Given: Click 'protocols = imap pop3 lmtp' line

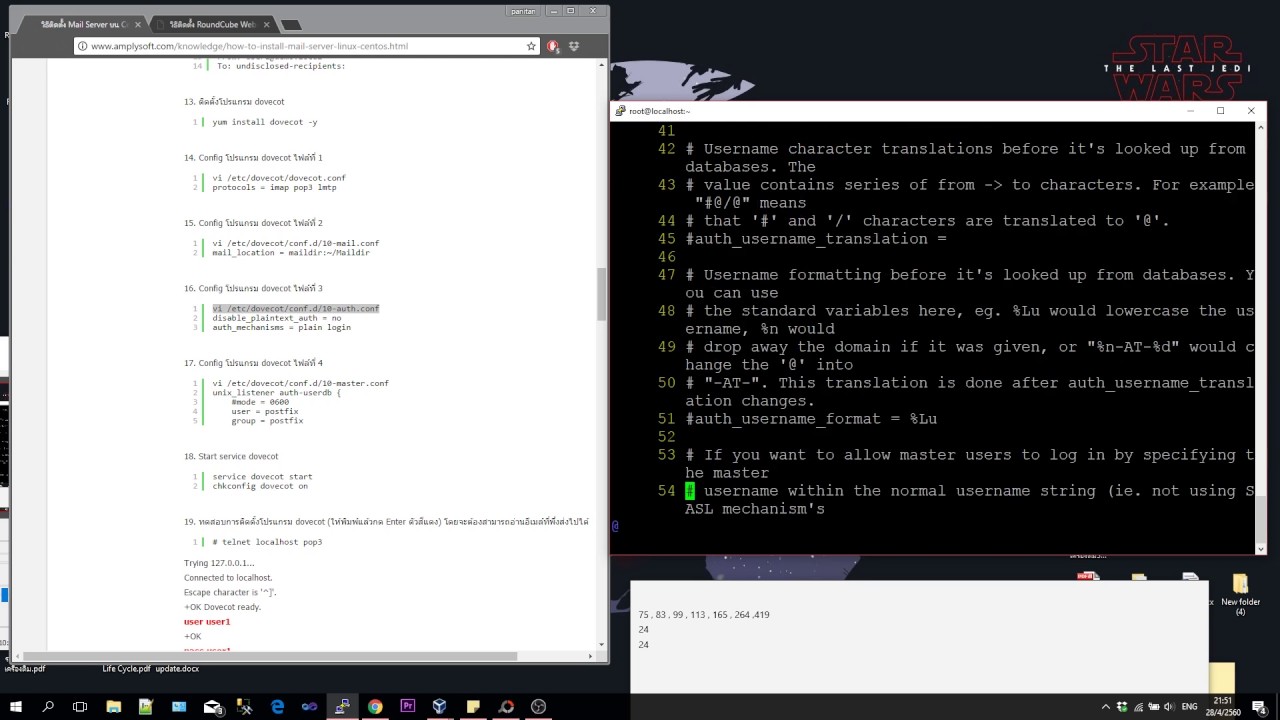Looking at the screenshot, I should (x=274, y=187).
